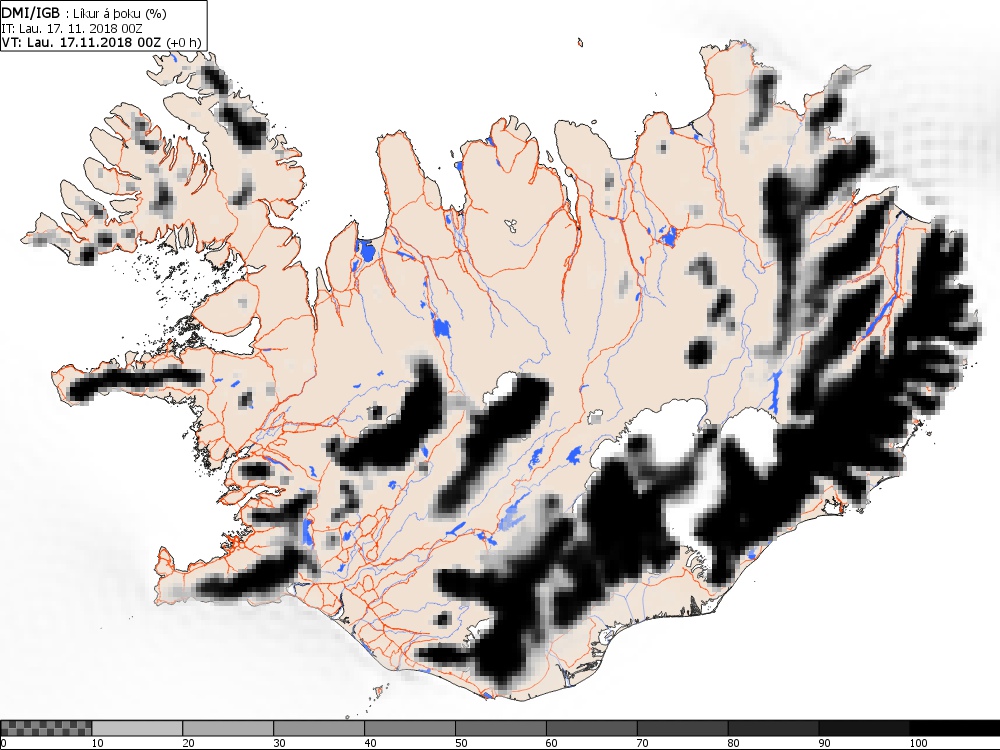The height and width of the screenshot is (750, 1000).
Task: Click the legend label '0'
Action: pyautogui.click(x=3, y=743)
